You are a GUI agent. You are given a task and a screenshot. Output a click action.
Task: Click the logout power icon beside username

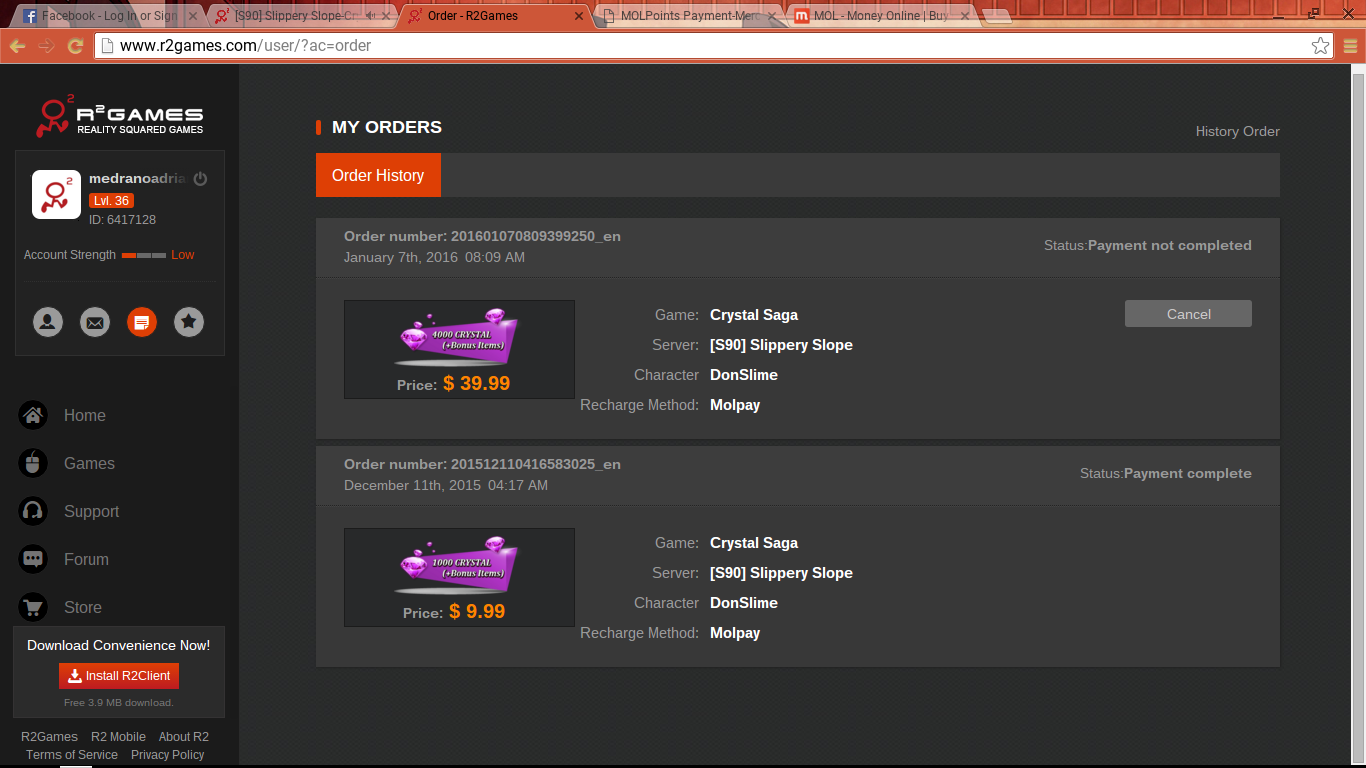(200, 179)
